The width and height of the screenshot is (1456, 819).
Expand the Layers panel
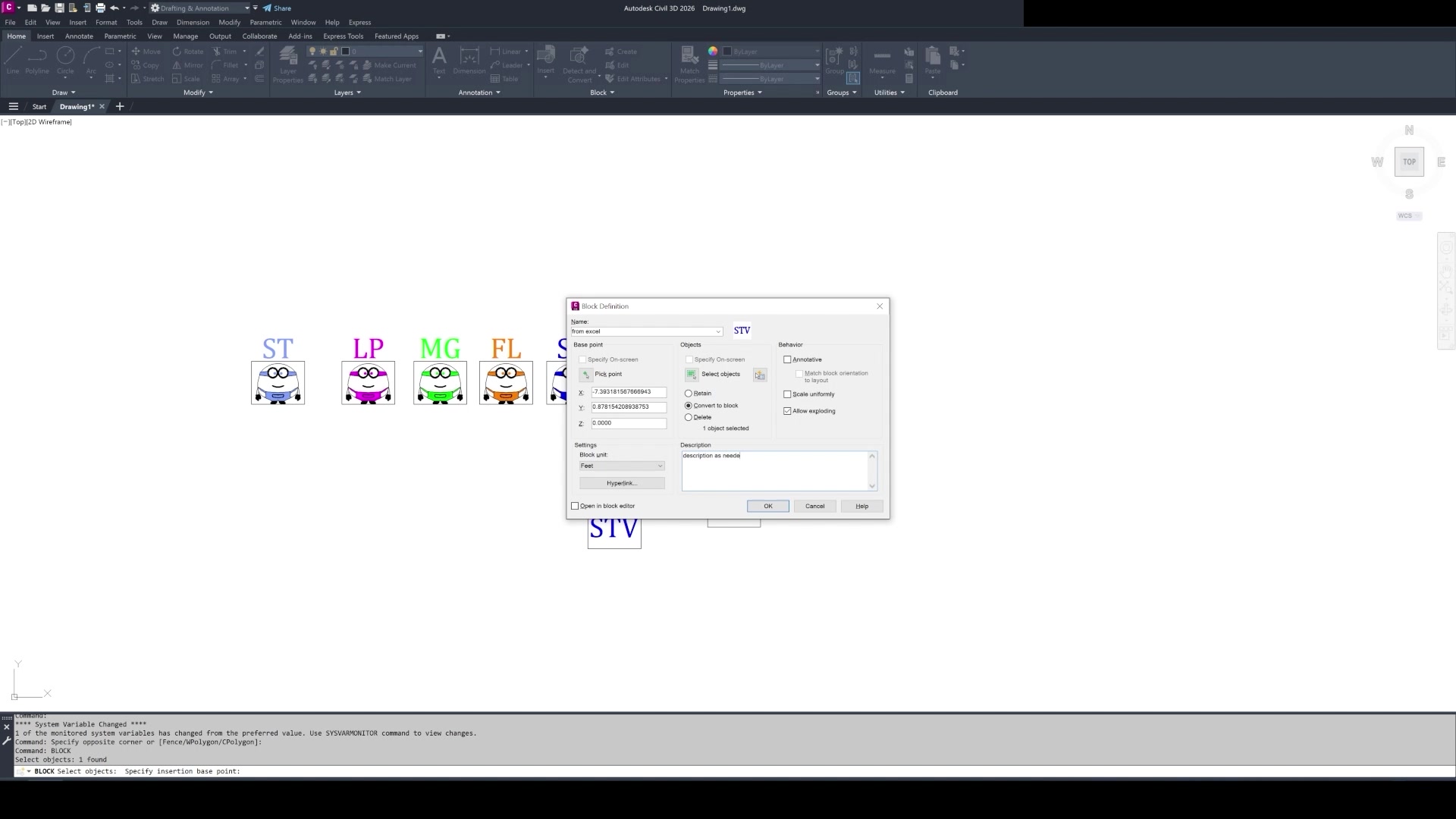tap(347, 93)
